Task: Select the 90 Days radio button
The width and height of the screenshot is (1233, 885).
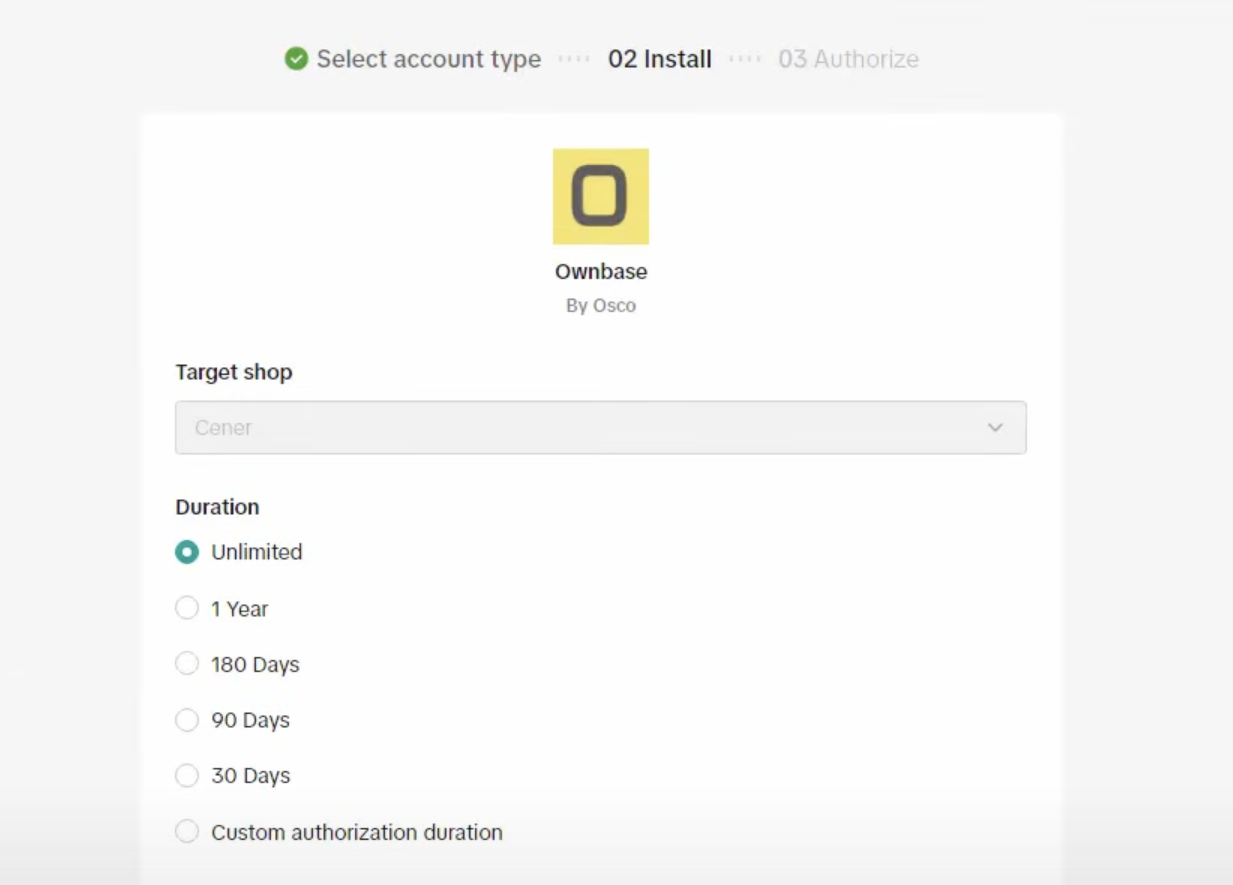Action: pyautogui.click(x=187, y=720)
